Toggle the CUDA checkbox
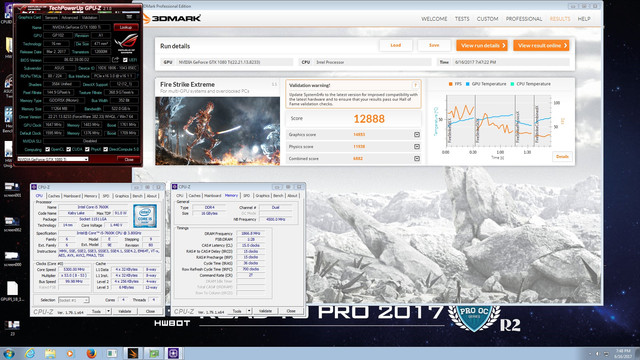640x360 pixels. [69, 149]
